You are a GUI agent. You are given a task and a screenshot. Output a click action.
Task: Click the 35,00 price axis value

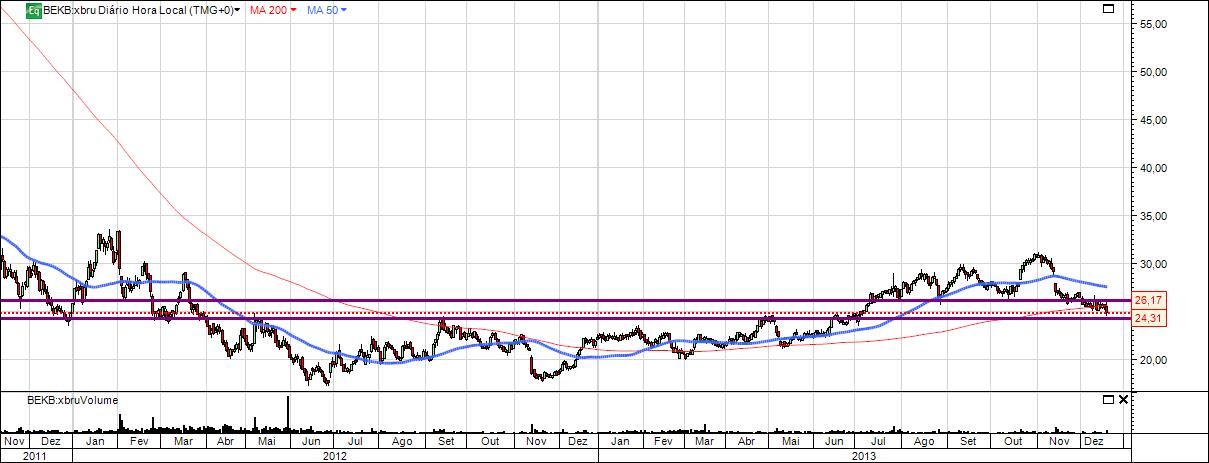[1154, 216]
